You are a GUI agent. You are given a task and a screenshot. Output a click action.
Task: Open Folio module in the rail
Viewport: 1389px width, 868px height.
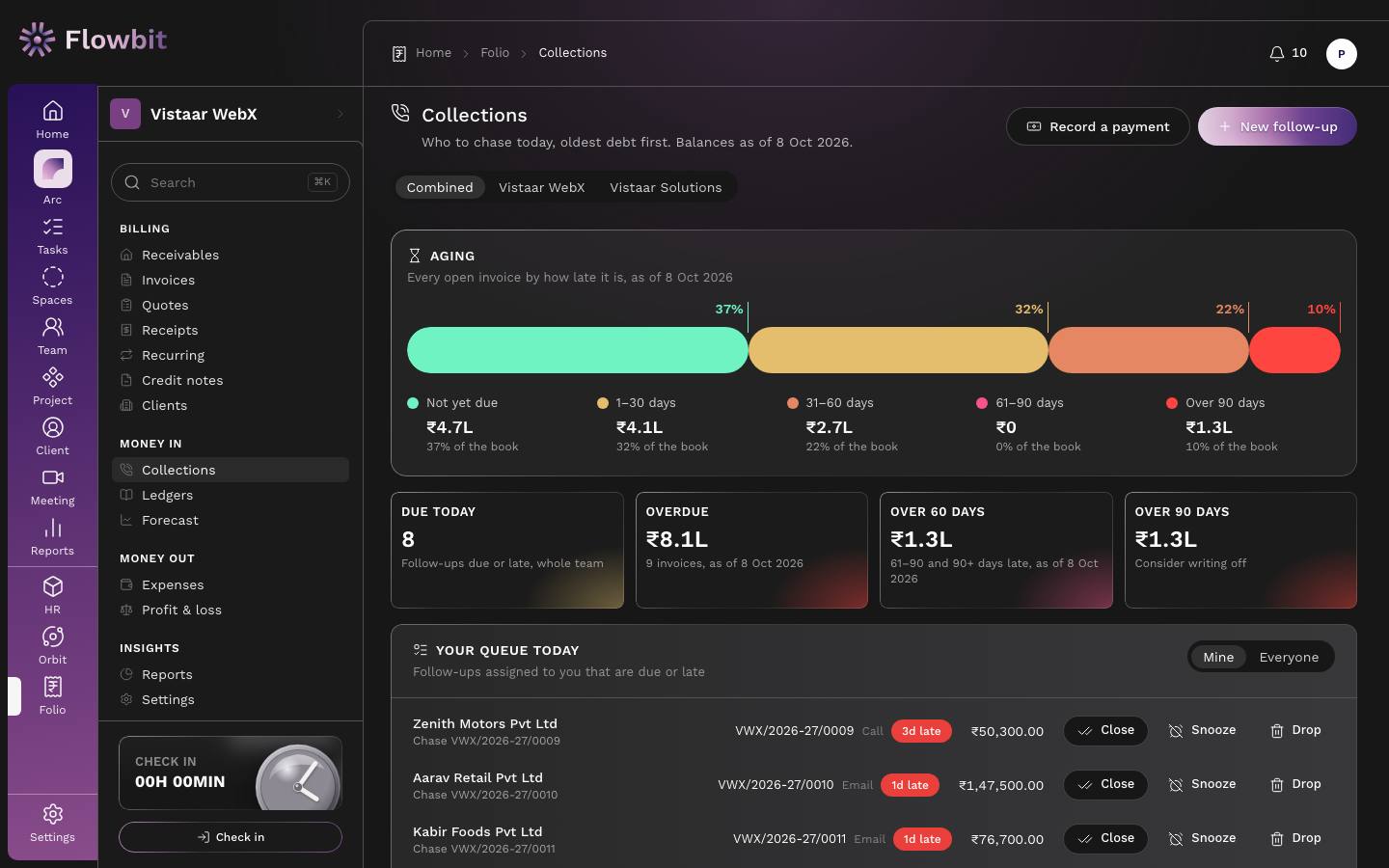click(x=52, y=696)
